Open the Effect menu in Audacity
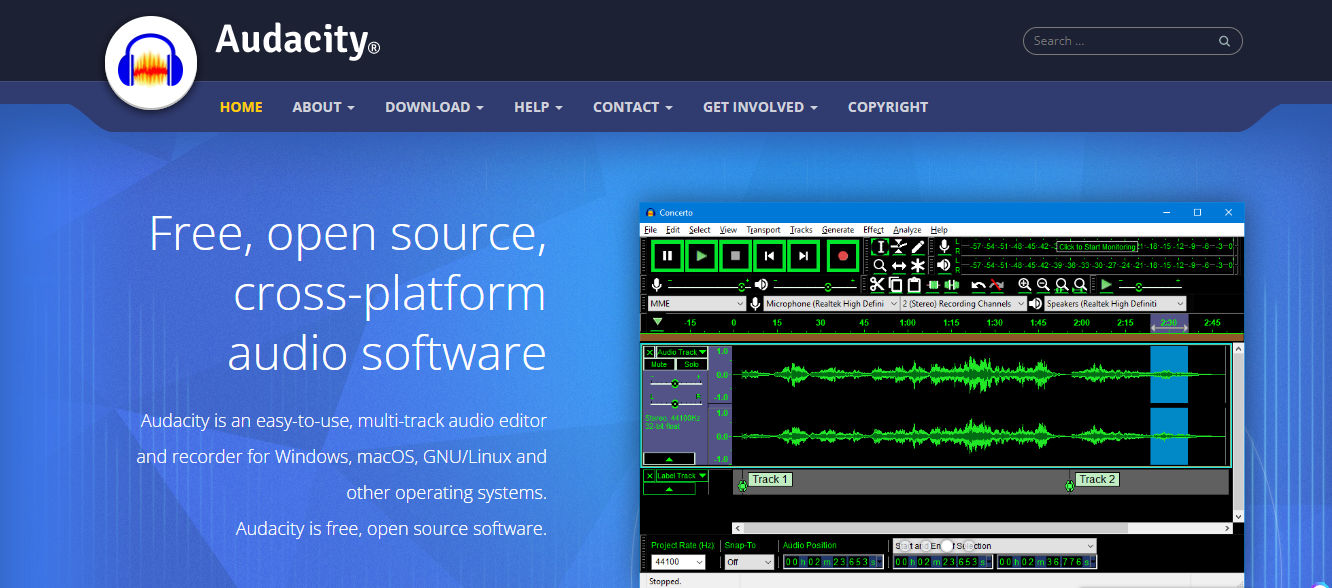Screen dimensions: 1332x588 point(873,230)
